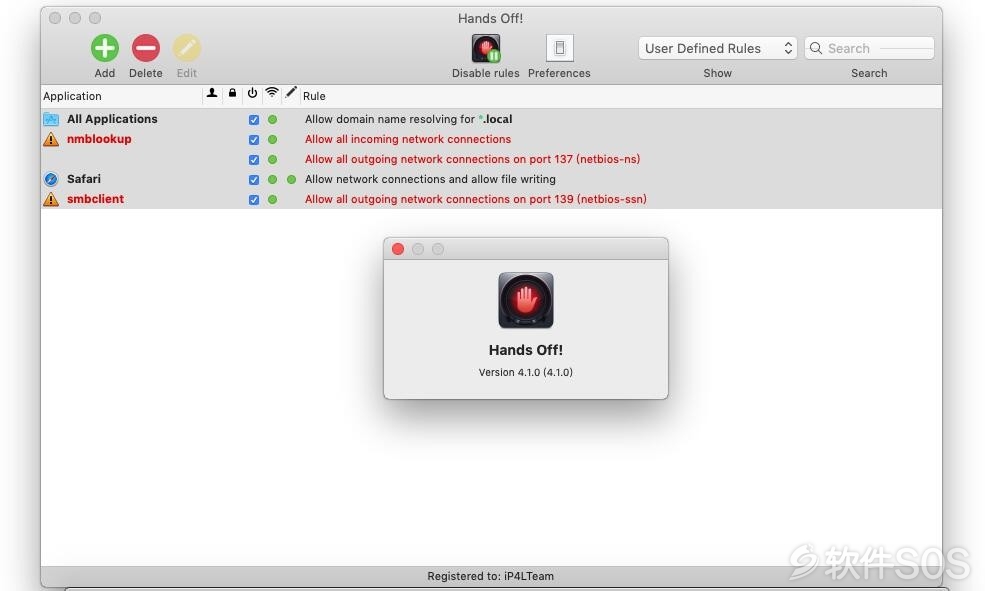Select 'Allow all incoming network connections' rule
The image size is (985, 591).
coord(408,139)
